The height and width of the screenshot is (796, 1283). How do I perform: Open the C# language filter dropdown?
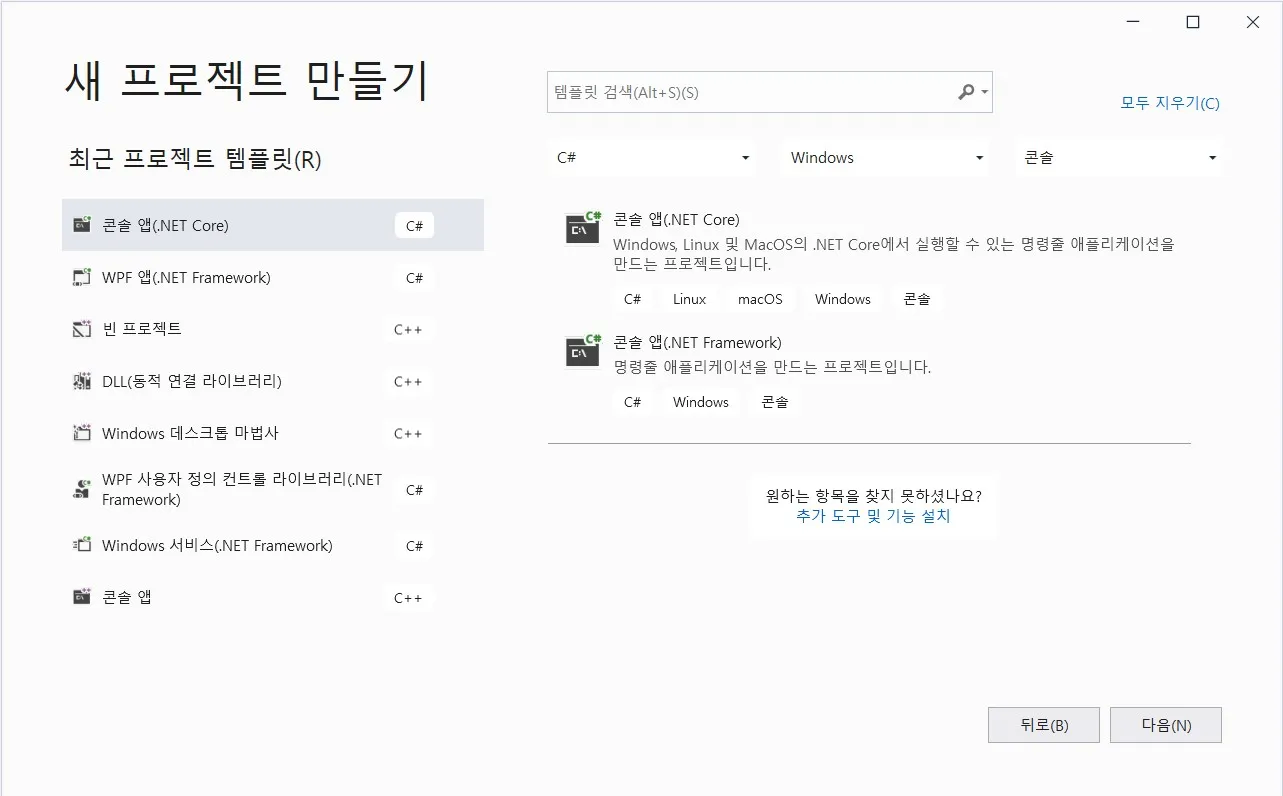click(653, 157)
